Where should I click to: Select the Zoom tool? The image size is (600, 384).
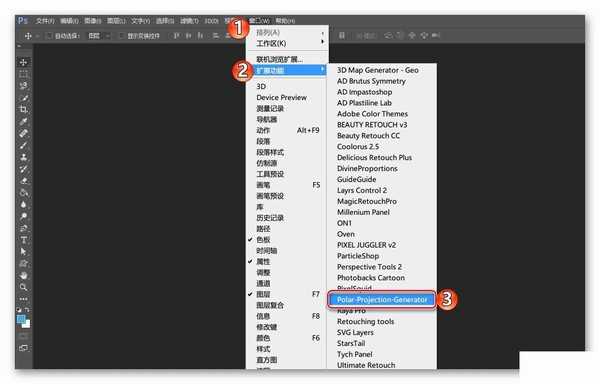[23, 287]
